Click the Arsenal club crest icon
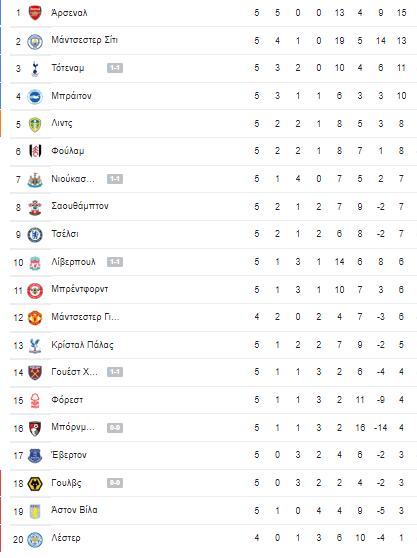The height and width of the screenshot is (558, 417). point(35,13)
